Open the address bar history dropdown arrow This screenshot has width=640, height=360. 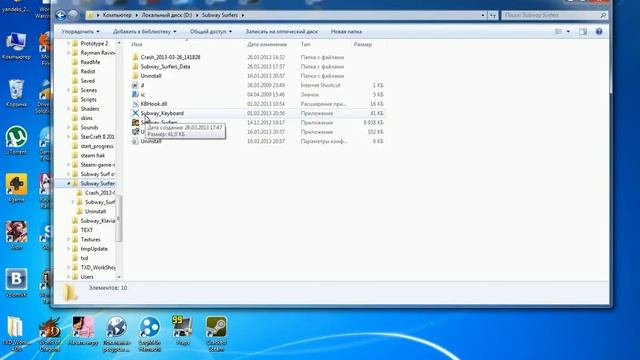tap(483, 15)
